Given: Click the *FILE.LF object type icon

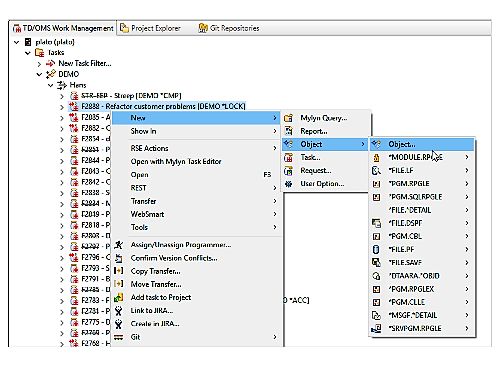Looking at the screenshot, I should [x=376, y=171].
